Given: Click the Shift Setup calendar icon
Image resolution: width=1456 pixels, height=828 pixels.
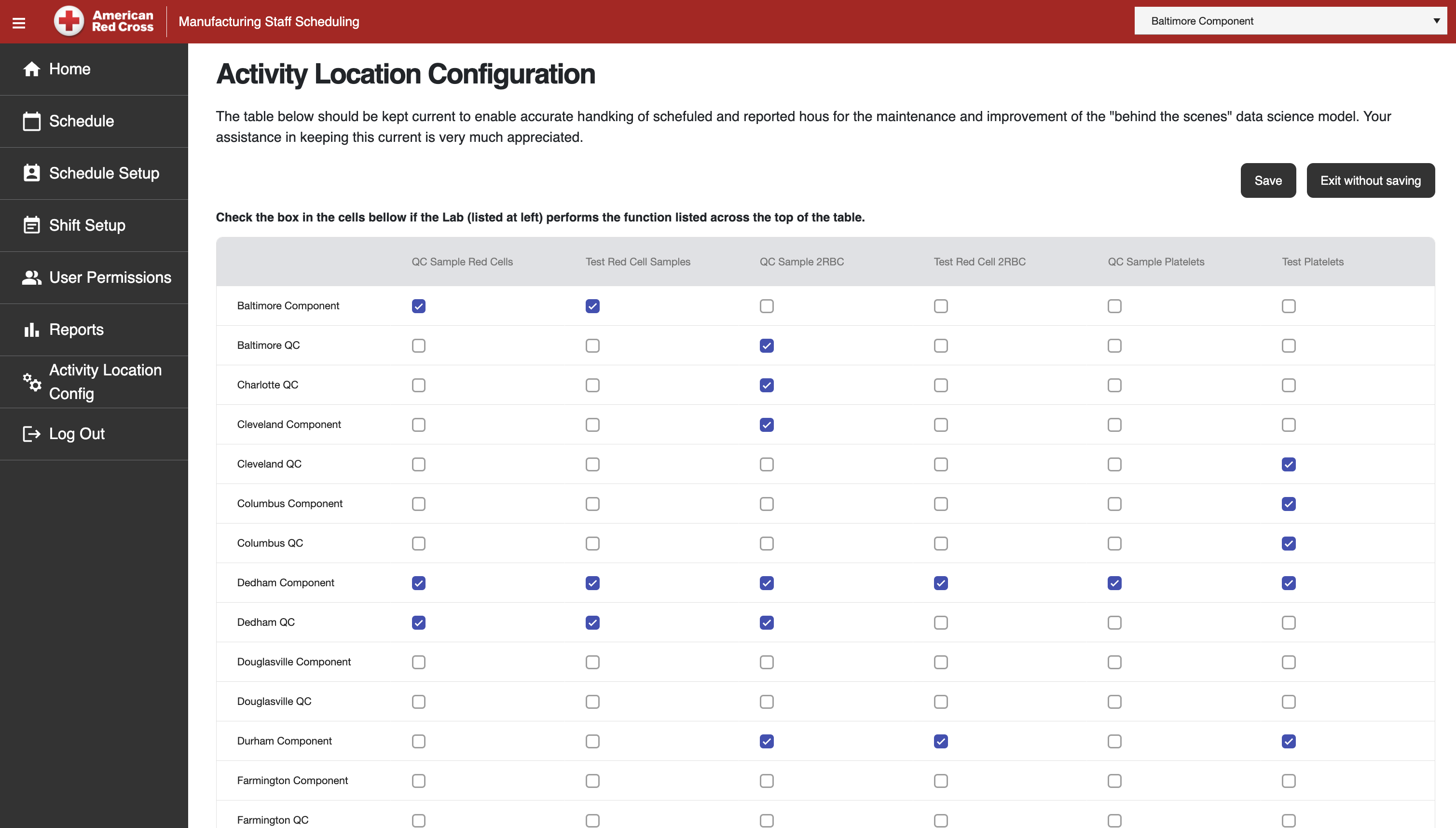Looking at the screenshot, I should [x=32, y=225].
